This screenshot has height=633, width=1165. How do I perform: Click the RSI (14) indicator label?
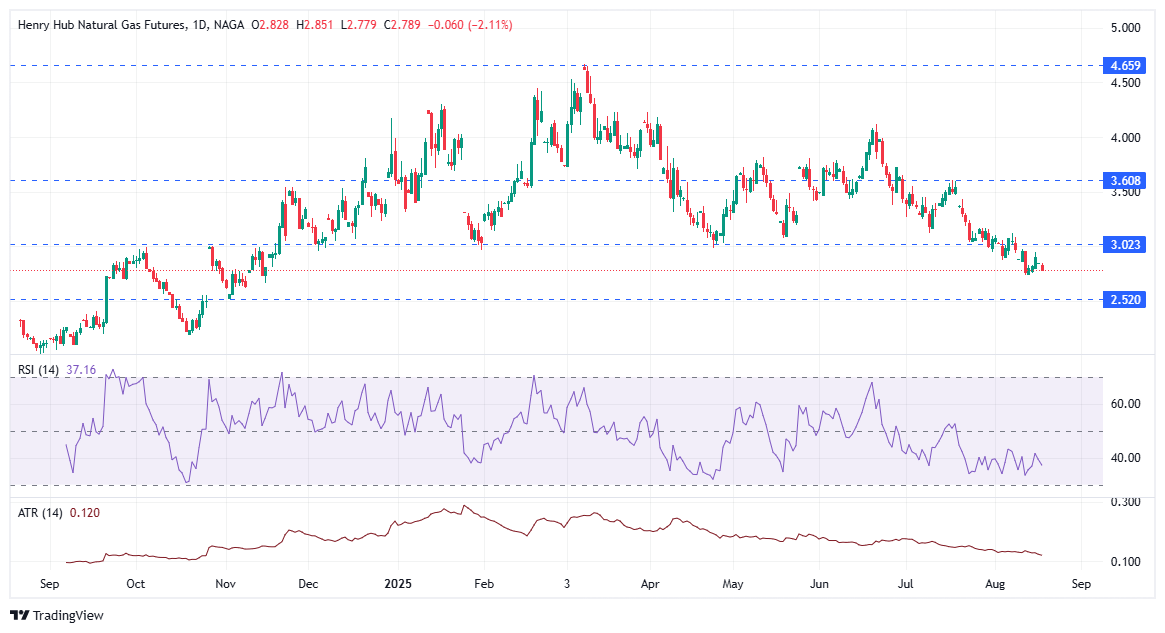tap(38, 369)
